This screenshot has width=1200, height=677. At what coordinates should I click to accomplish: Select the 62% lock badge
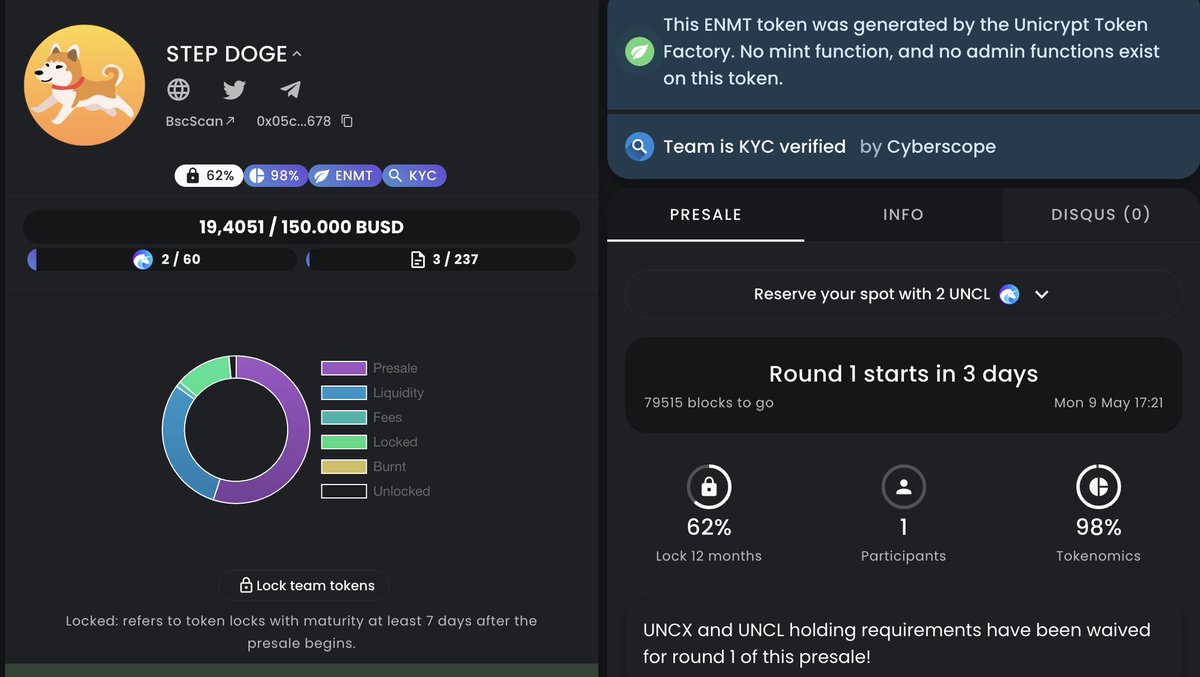coord(208,175)
